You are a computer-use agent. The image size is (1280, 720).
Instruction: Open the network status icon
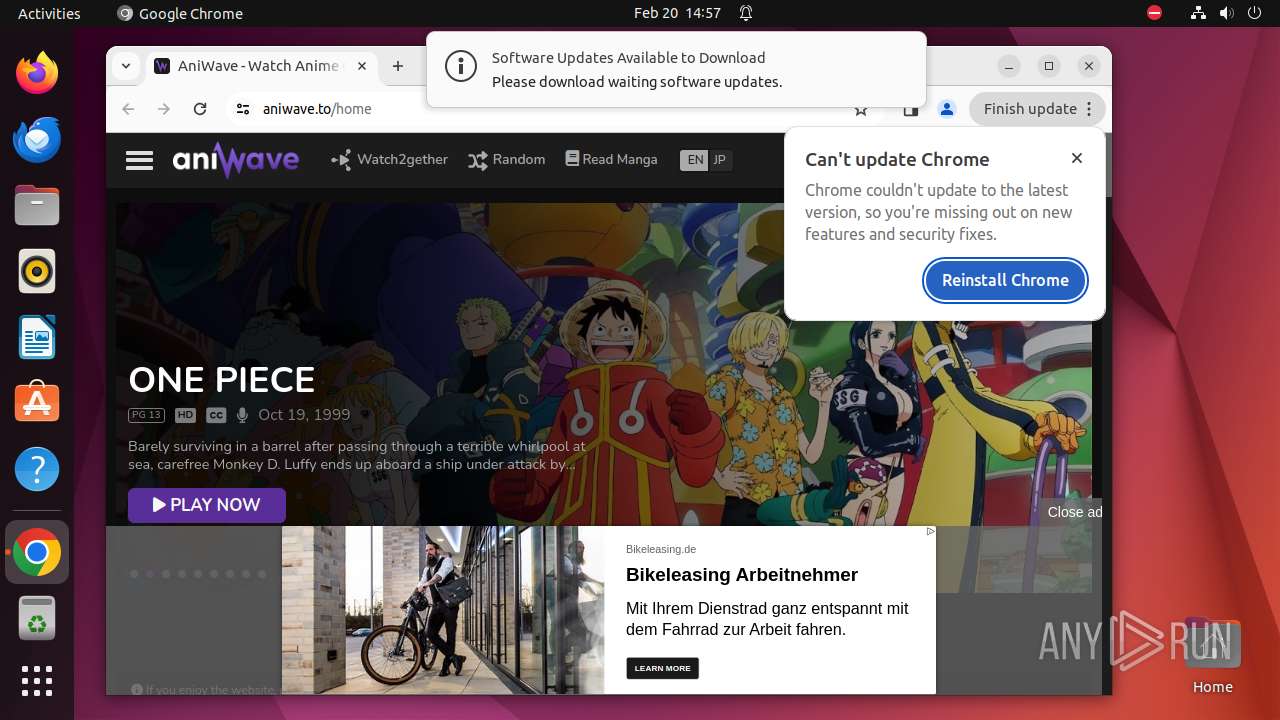point(1198,13)
